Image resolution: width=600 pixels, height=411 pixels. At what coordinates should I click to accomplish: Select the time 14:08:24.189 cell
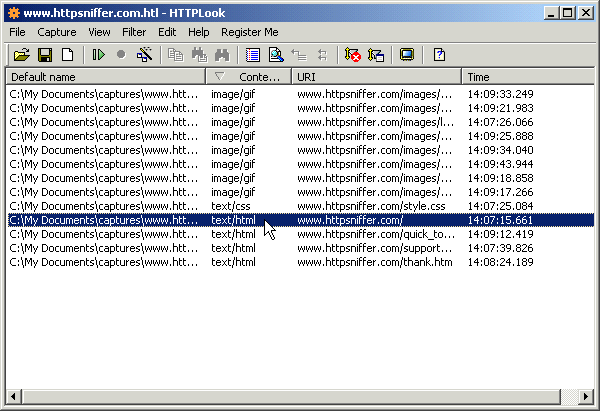(x=501, y=262)
